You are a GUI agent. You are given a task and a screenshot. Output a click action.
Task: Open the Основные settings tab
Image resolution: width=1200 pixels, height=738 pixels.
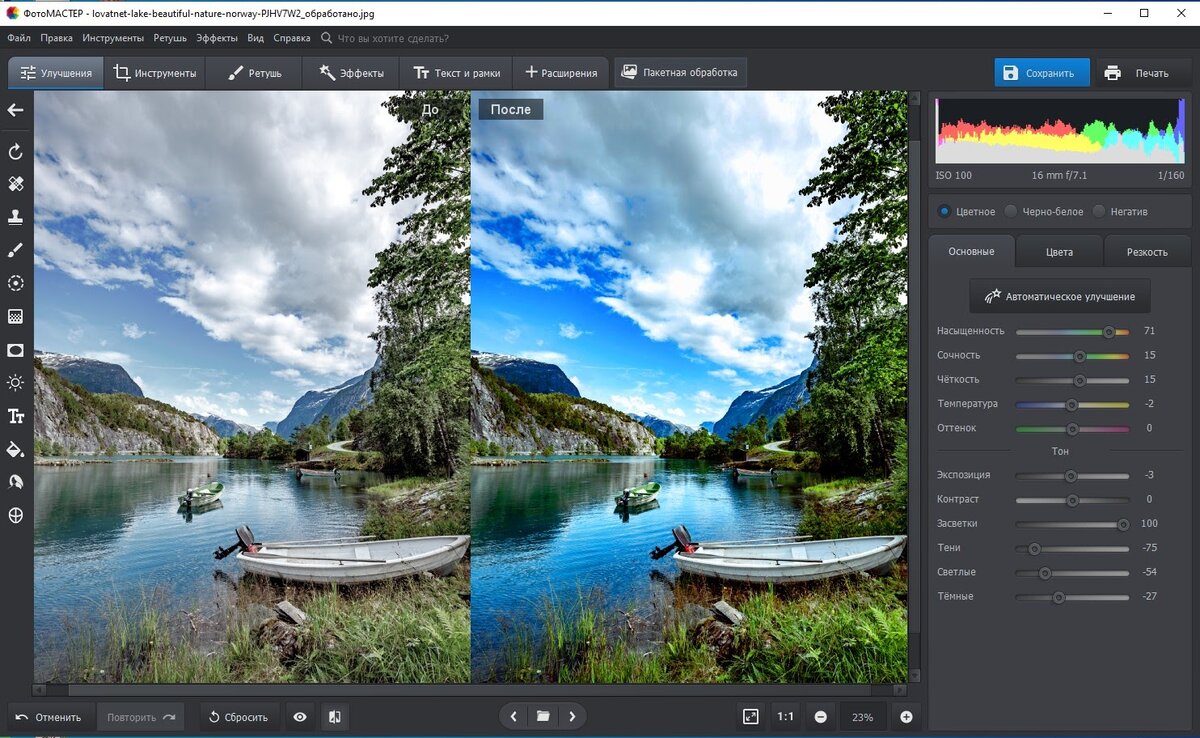tap(971, 252)
